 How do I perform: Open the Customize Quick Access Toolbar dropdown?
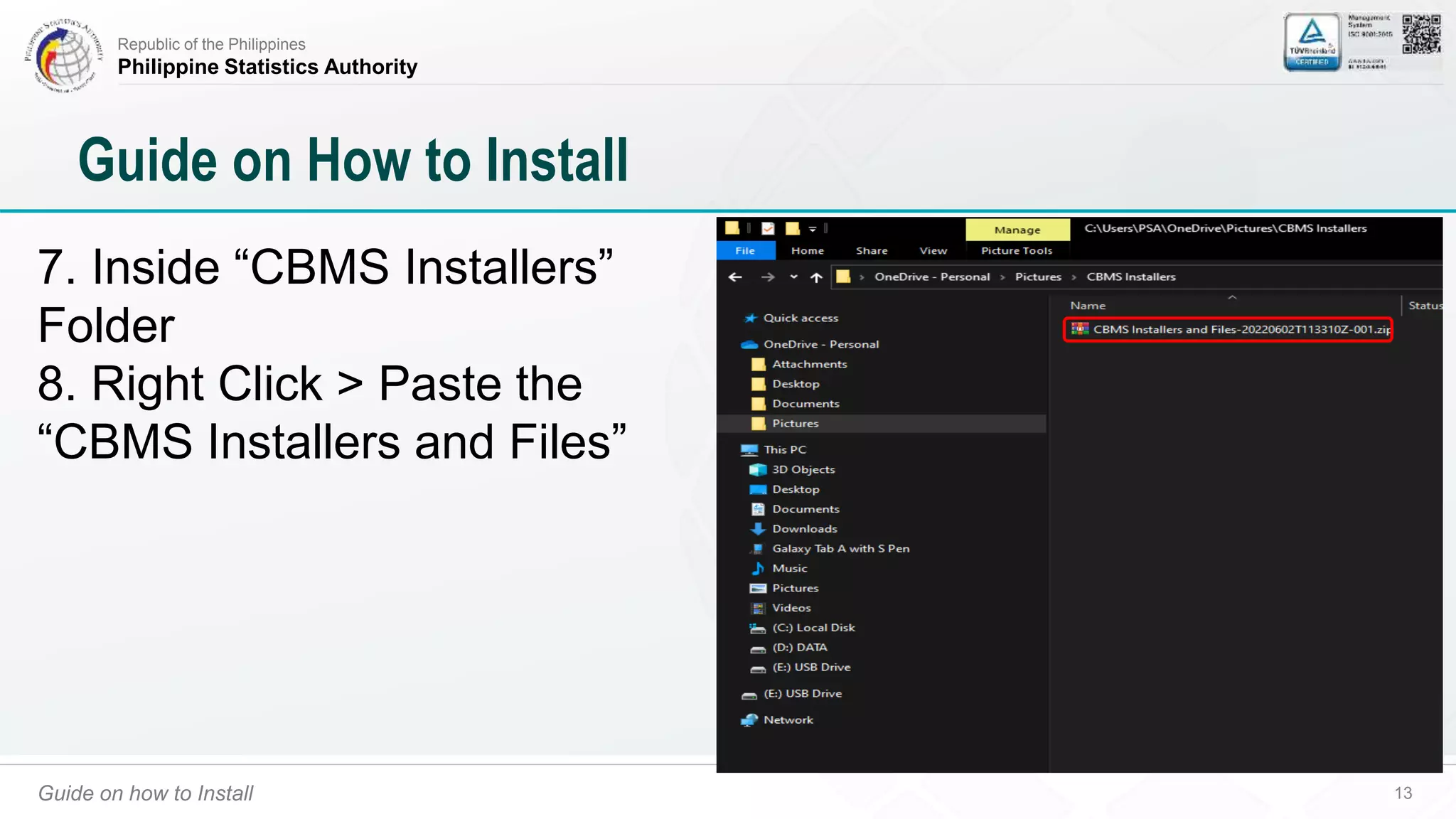point(813,229)
